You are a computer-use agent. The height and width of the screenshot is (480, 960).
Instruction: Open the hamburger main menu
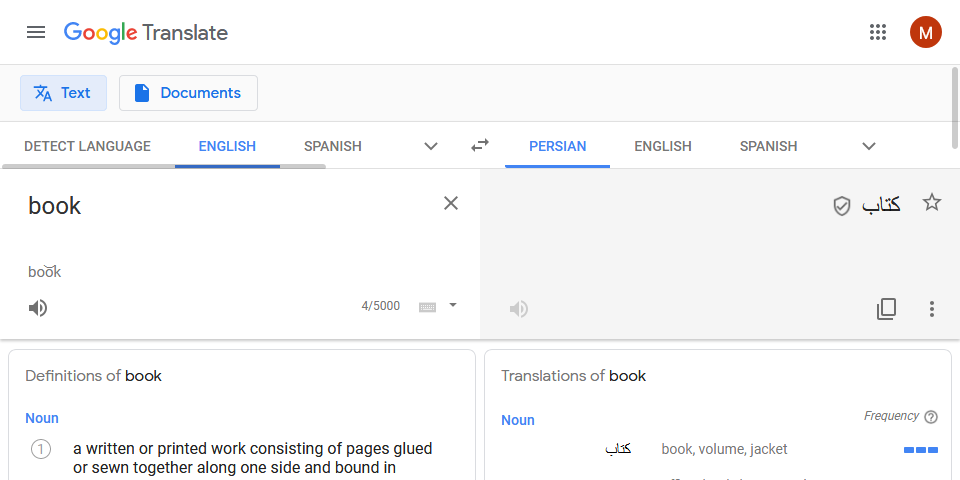[x=36, y=32]
